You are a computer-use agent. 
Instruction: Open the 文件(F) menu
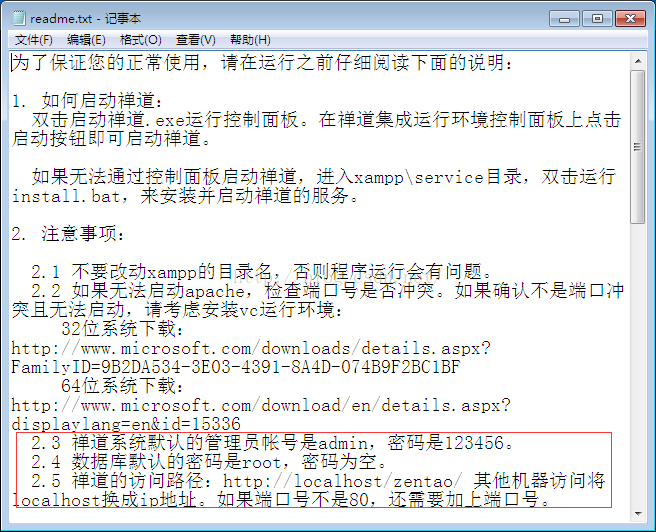click(x=33, y=40)
